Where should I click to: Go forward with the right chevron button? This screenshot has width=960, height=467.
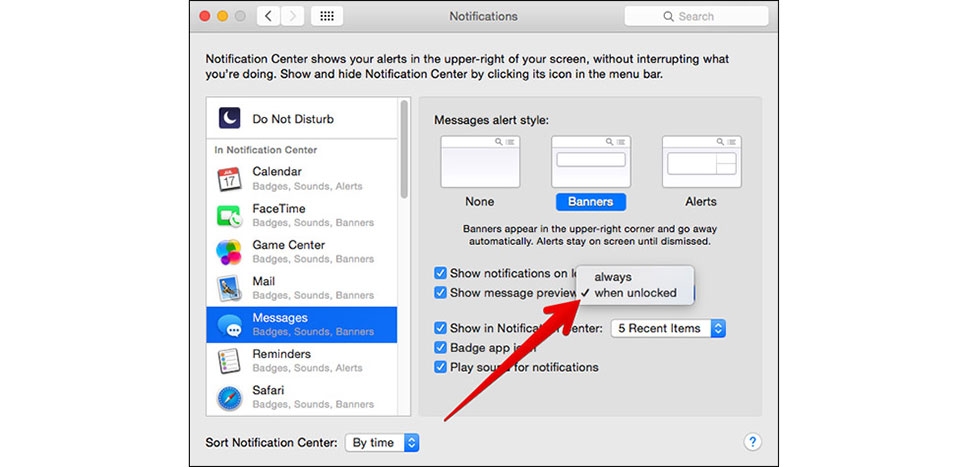click(293, 16)
